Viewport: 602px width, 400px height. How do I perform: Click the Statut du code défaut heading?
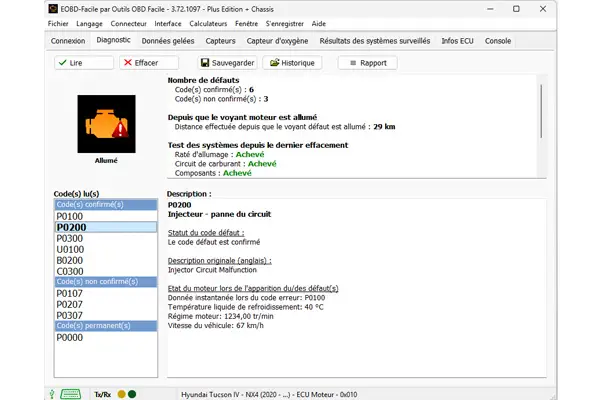pyautogui.click(x=206, y=233)
